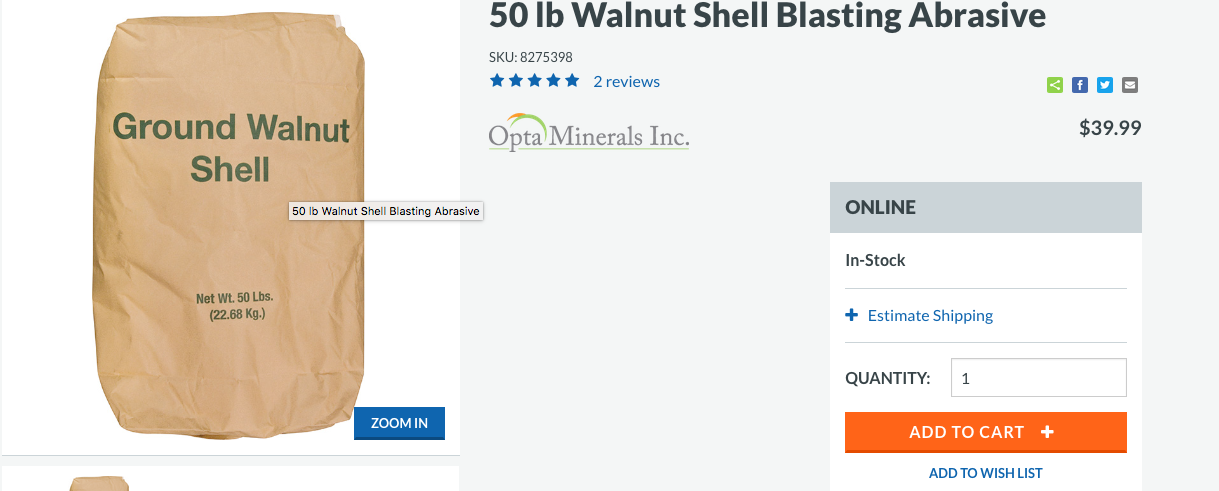Click the plus icon beside Estimate Shipping
The width and height of the screenshot is (1219, 491).
click(852, 315)
